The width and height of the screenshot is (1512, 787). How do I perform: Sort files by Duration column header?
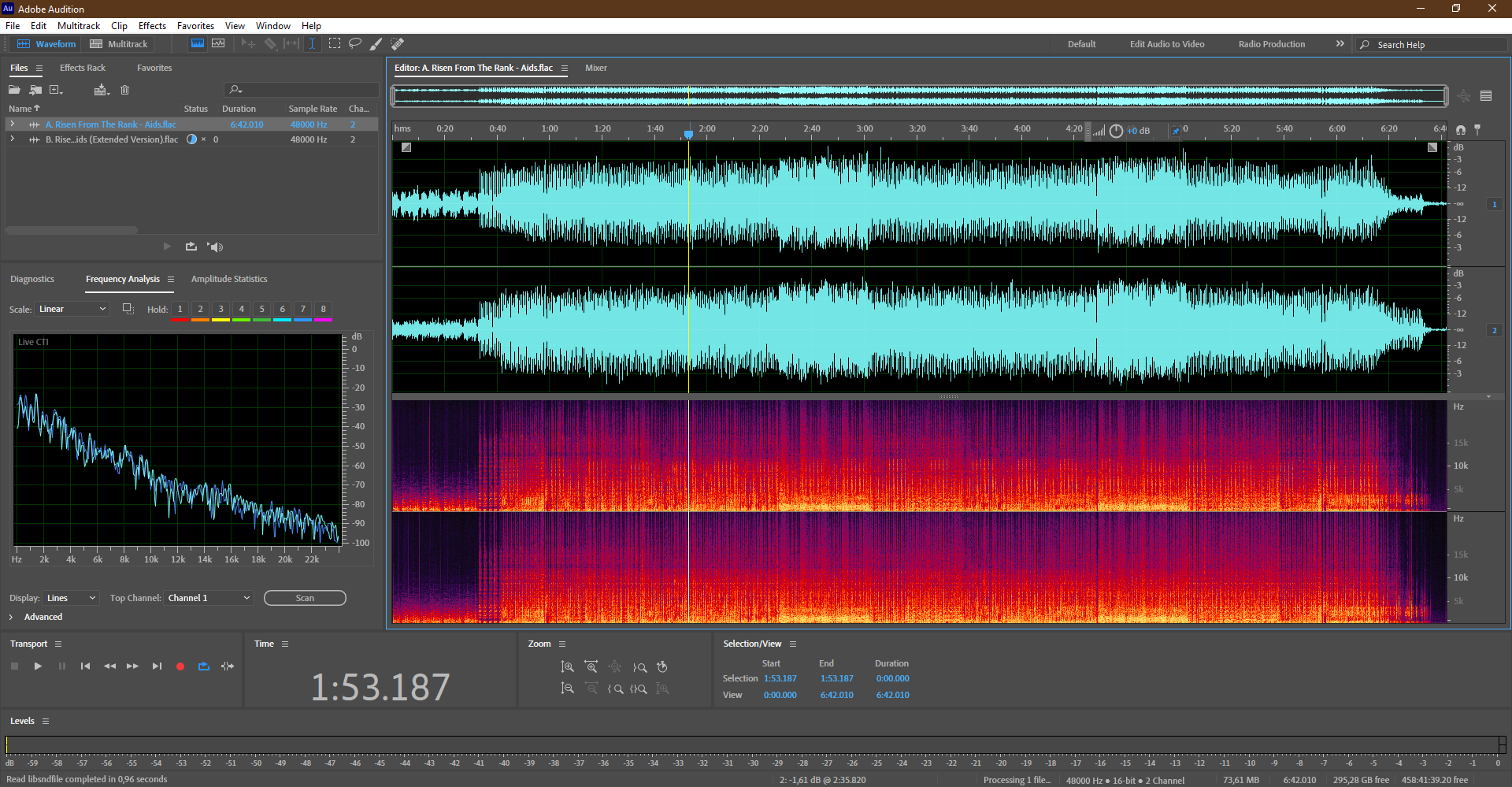point(239,109)
